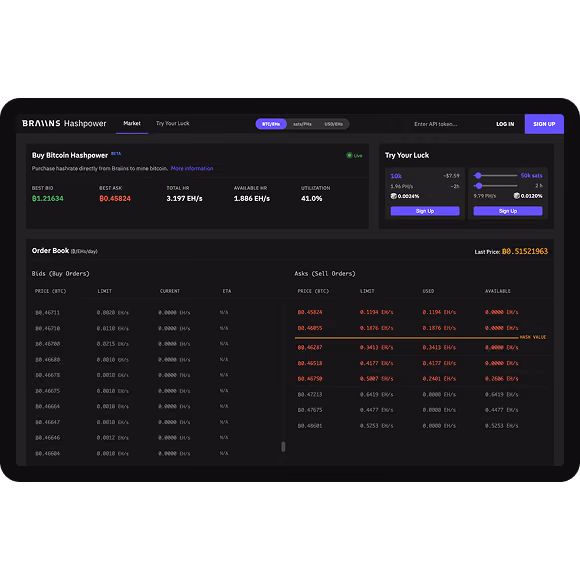Select the ask priced 0.45824 in the order book

310,312
